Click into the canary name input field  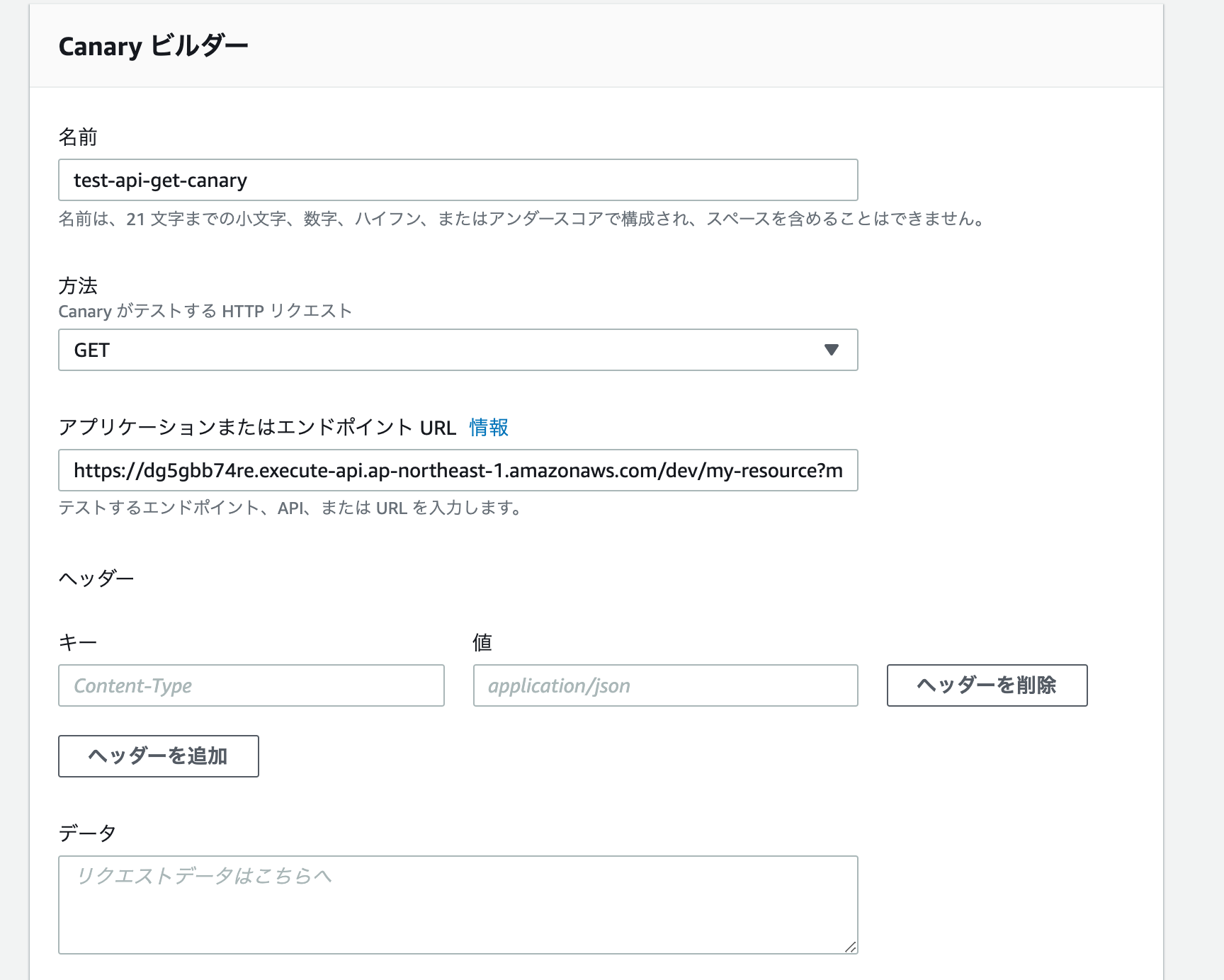pyautogui.click(x=459, y=180)
